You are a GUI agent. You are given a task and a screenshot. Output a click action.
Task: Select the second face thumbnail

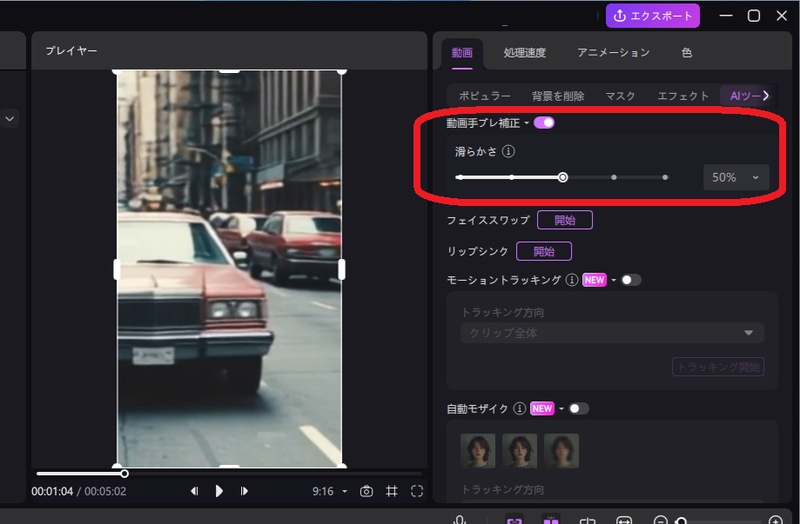tap(519, 451)
